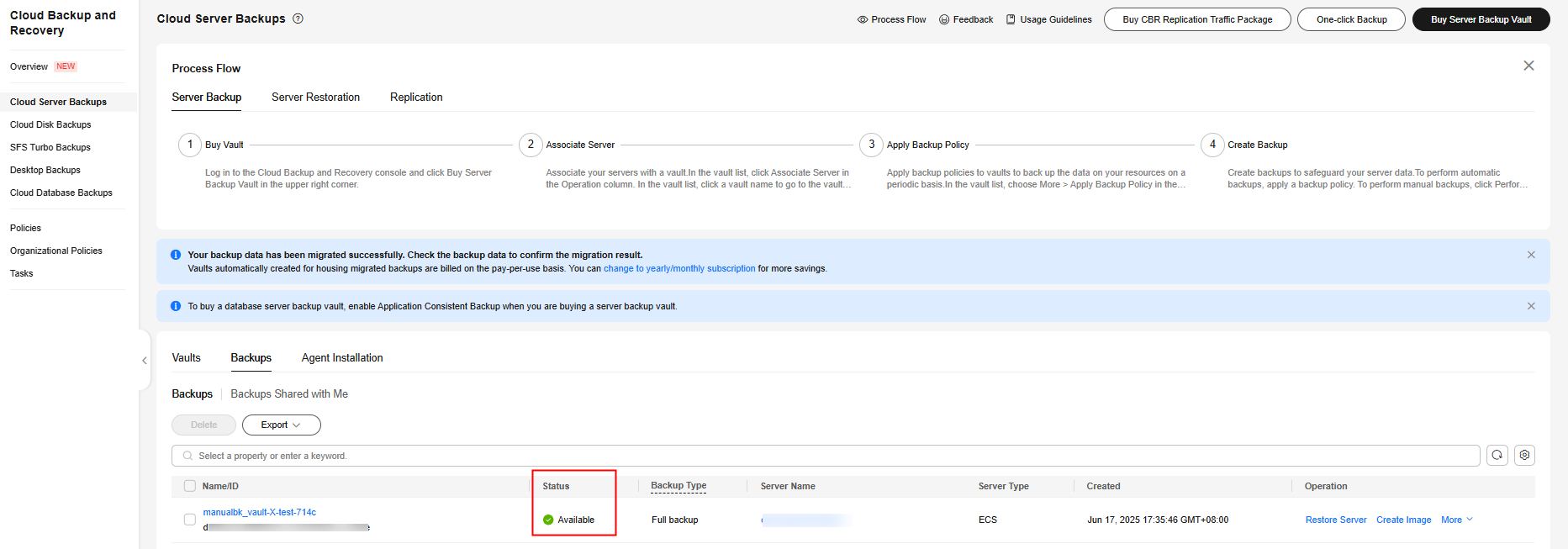This screenshot has width=1568, height=549.
Task: Show Backups Shared with Me
Action: tap(289, 393)
